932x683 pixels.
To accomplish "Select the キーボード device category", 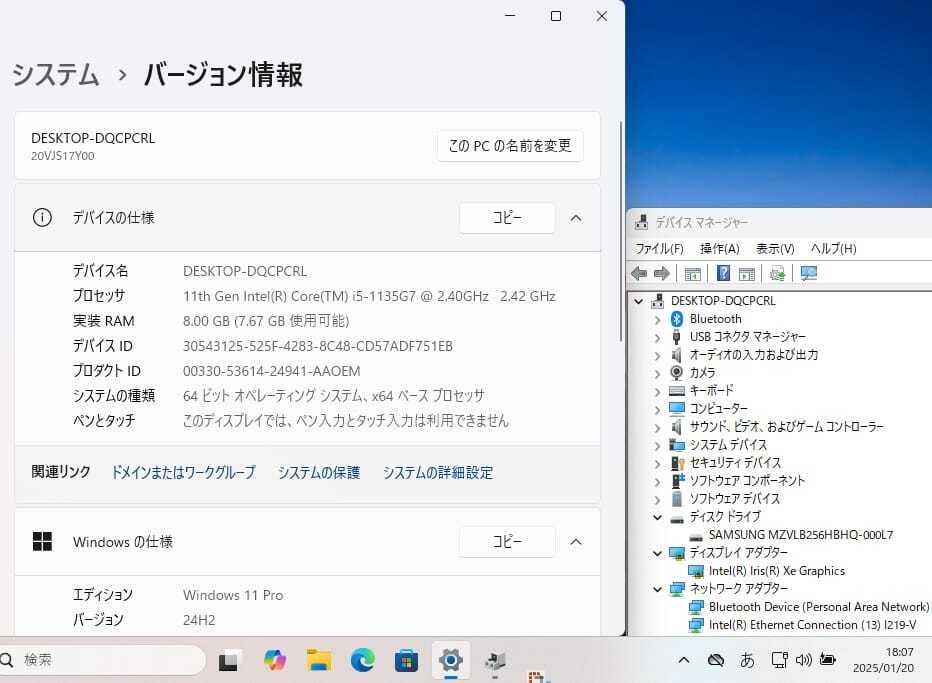I will [711, 391].
